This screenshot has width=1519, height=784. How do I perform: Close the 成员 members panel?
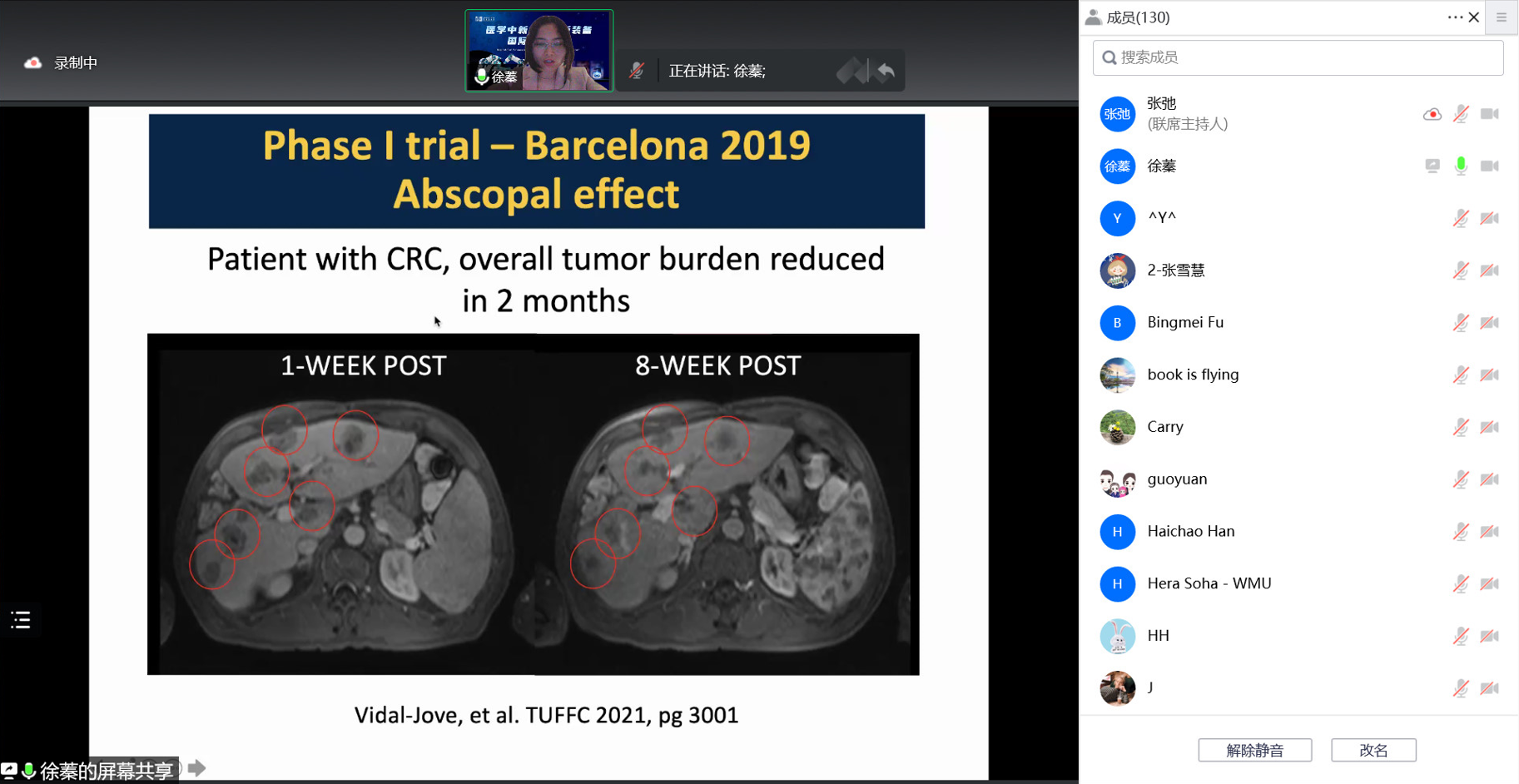point(1474,17)
